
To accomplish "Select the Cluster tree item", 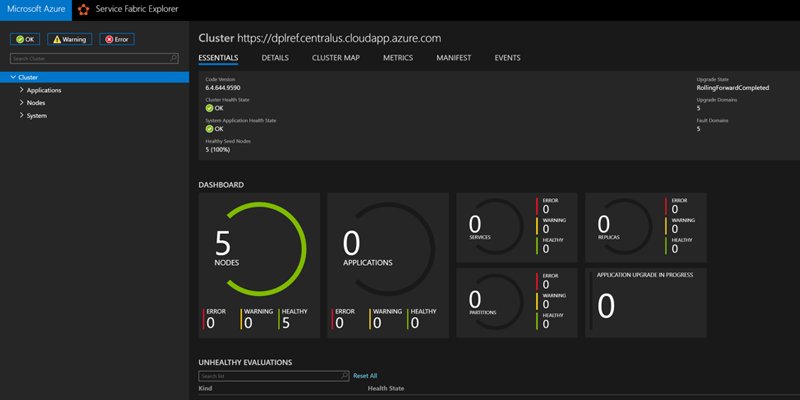I will 94,77.
